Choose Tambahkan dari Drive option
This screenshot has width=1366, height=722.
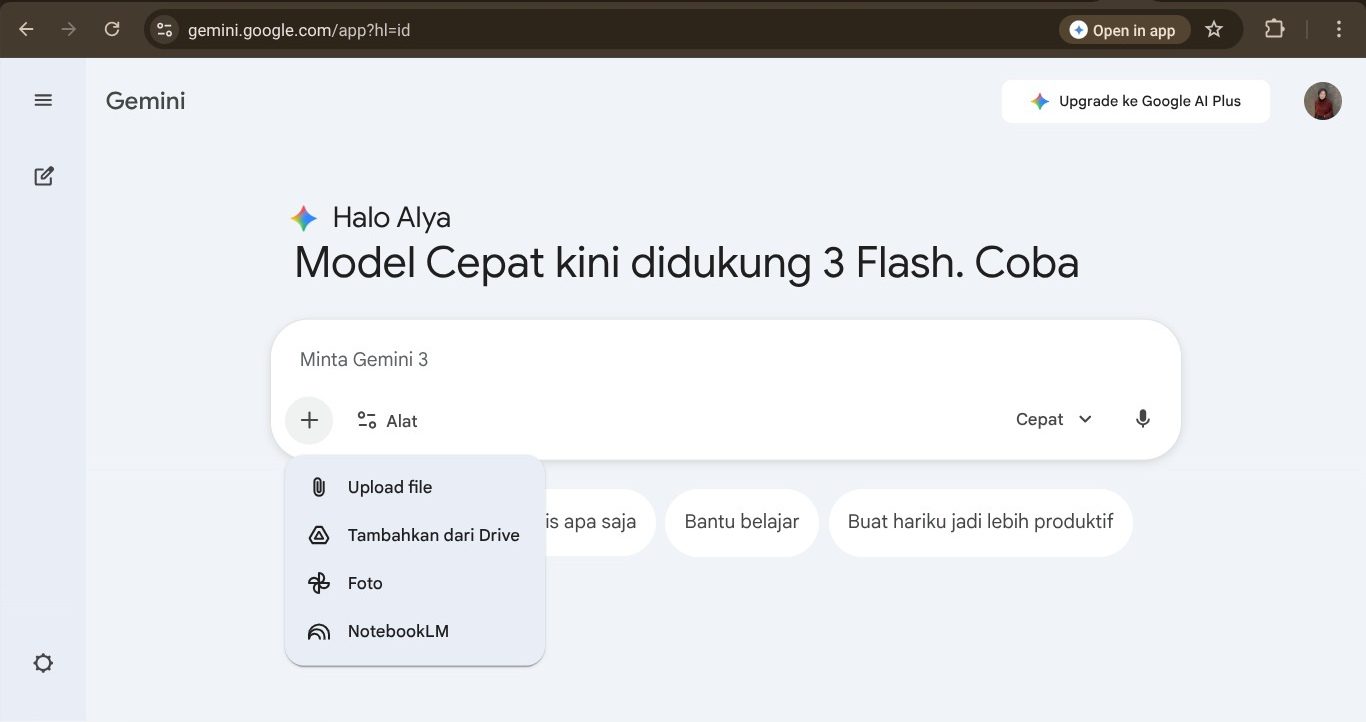(x=433, y=535)
